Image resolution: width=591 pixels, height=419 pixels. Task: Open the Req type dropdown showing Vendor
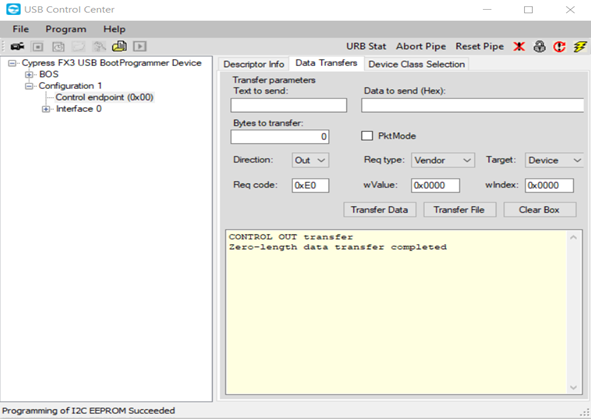(x=443, y=160)
